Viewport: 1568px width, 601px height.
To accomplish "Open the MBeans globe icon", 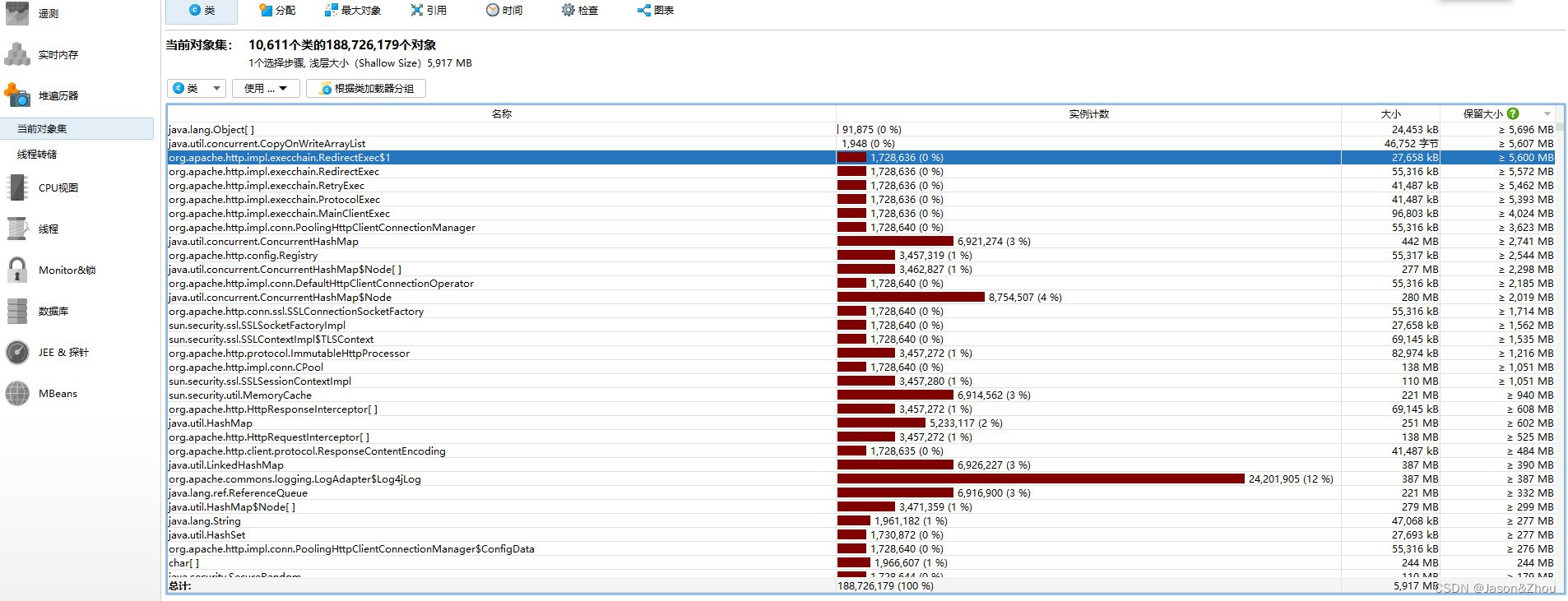I will click(x=17, y=393).
